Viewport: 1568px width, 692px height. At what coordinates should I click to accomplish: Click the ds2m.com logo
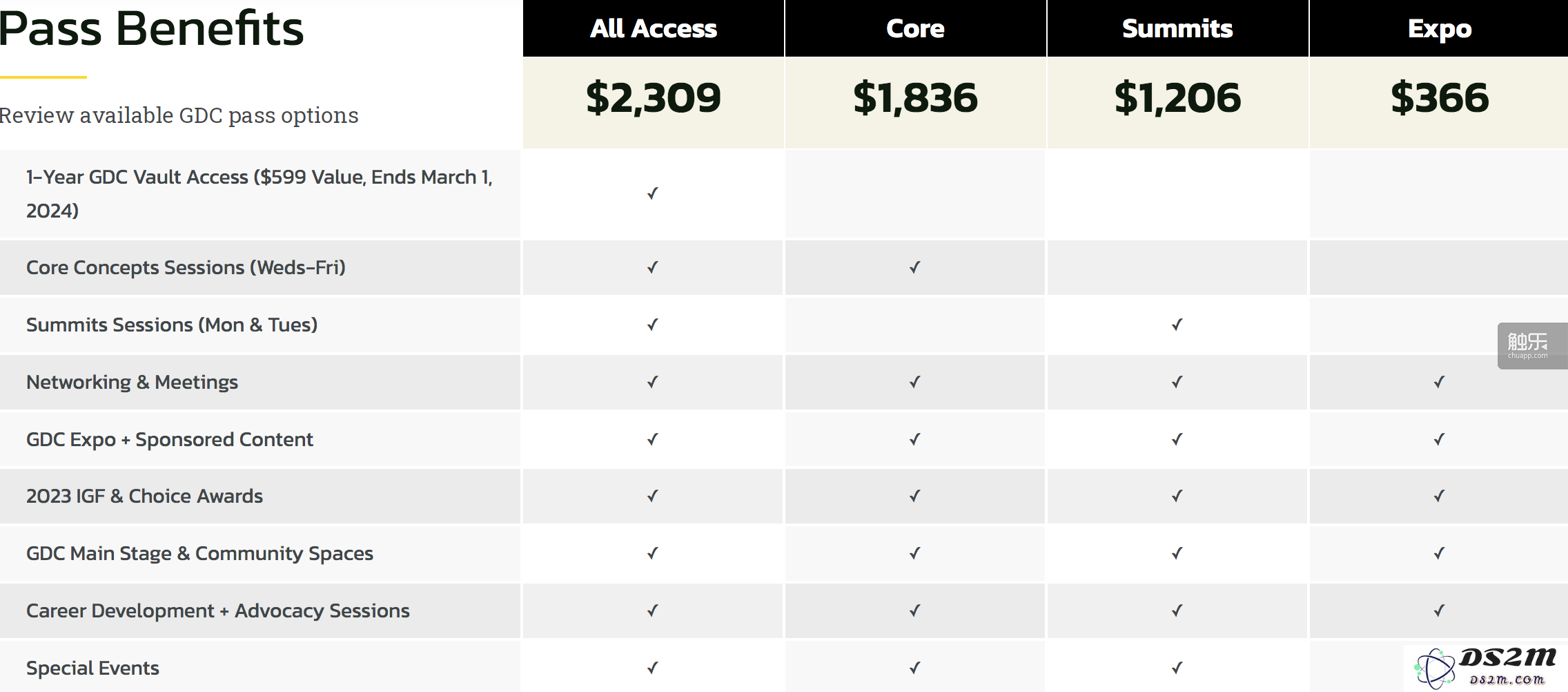[1485, 668]
